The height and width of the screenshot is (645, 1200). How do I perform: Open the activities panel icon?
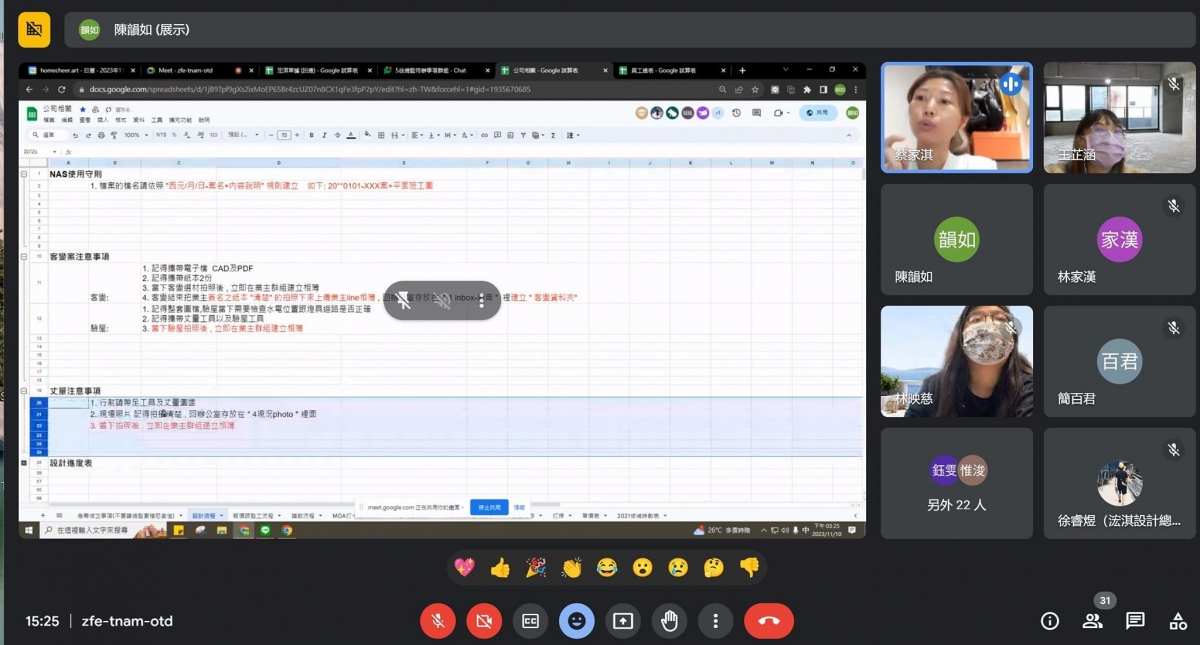pyautogui.click(x=1178, y=621)
